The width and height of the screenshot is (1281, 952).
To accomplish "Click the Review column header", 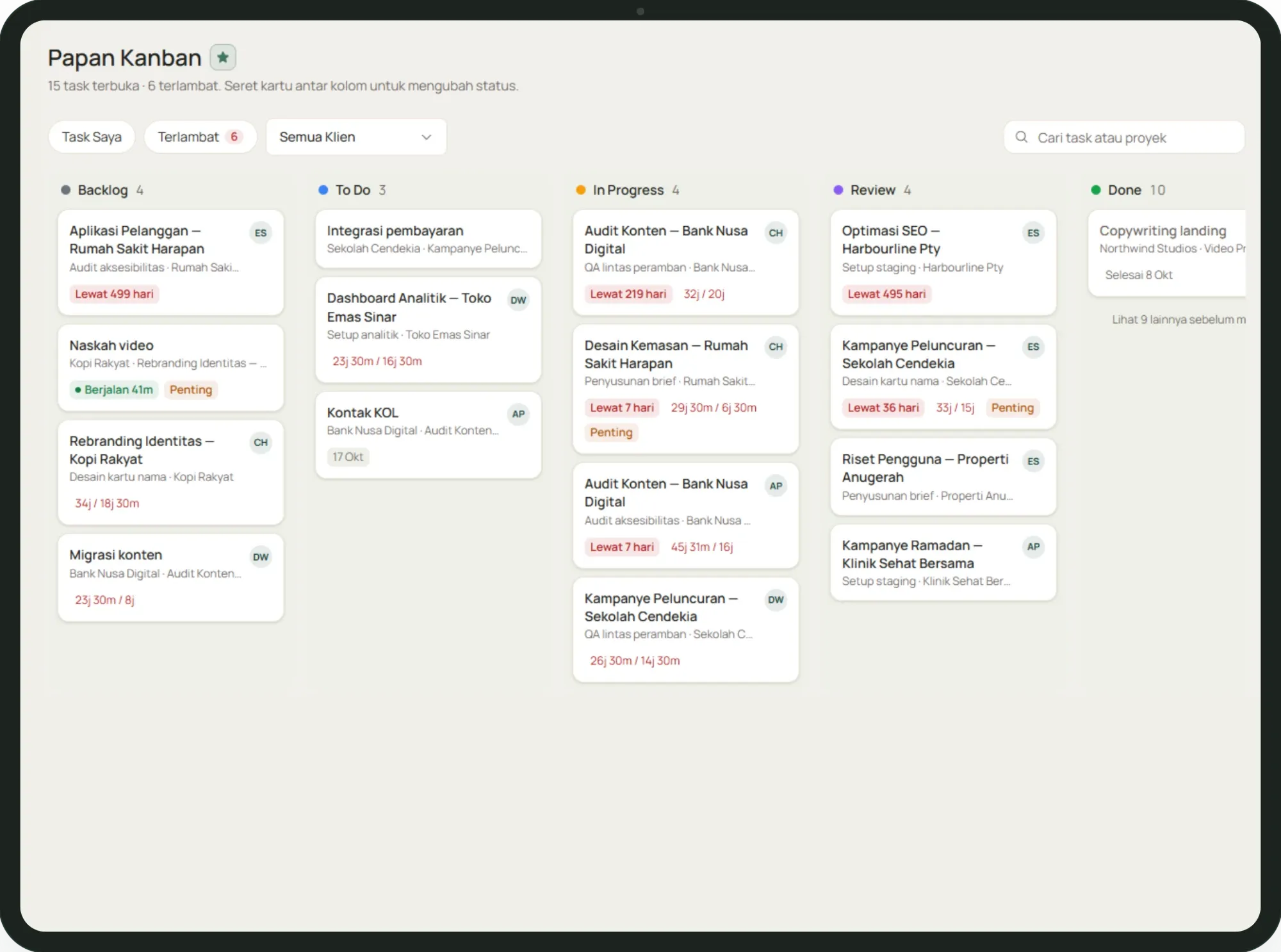I will coord(872,190).
